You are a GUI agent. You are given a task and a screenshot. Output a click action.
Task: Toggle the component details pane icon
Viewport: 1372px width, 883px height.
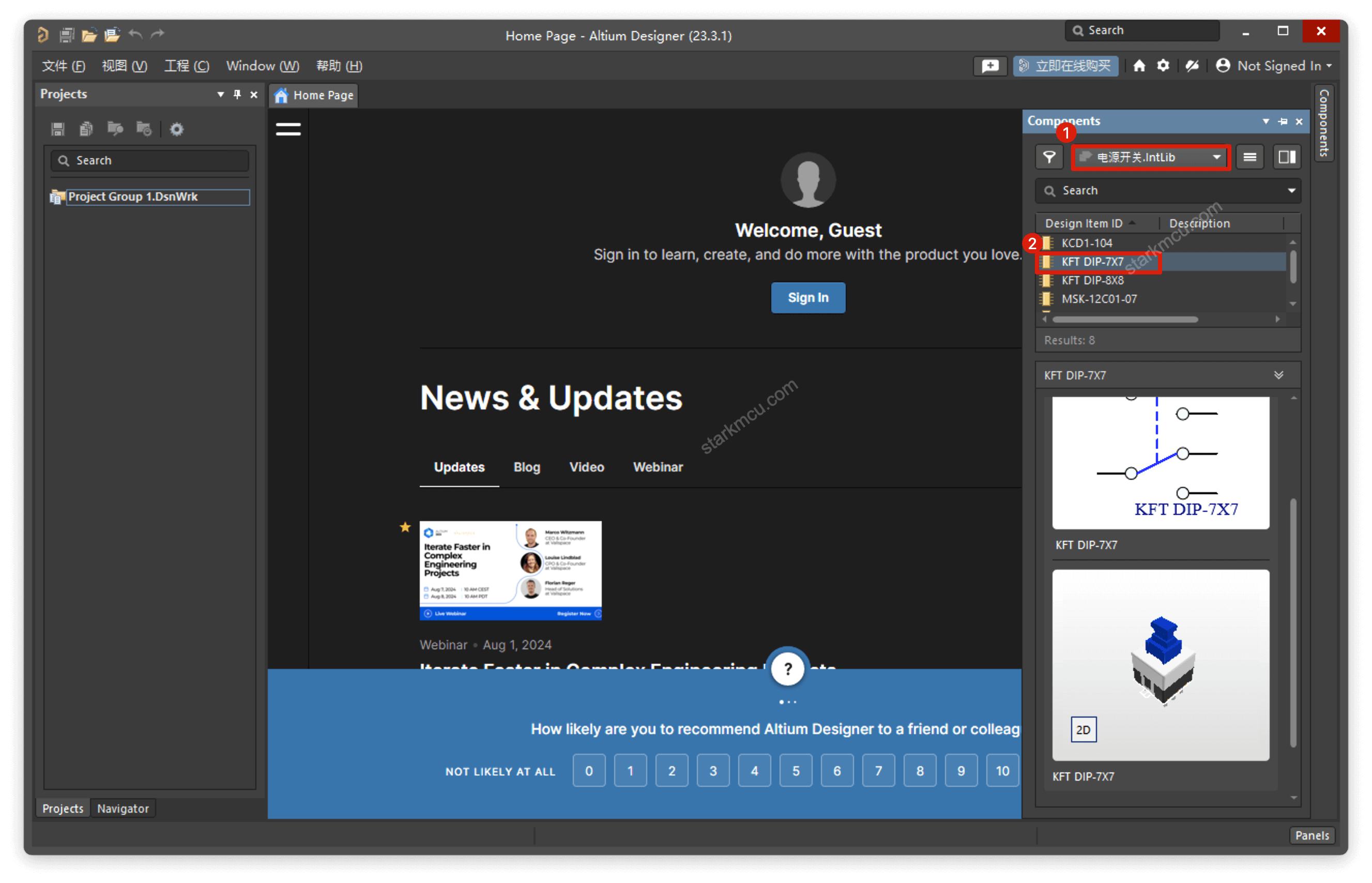tap(1286, 157)
